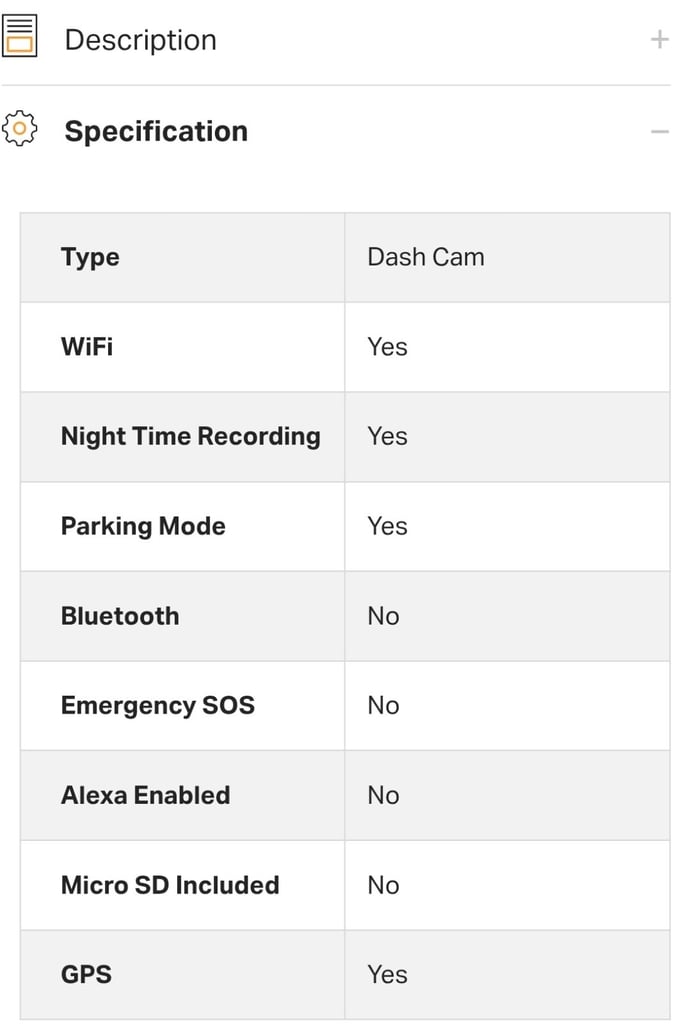
Task: Expand Description with the plus icon
Action: pos(659,40)
